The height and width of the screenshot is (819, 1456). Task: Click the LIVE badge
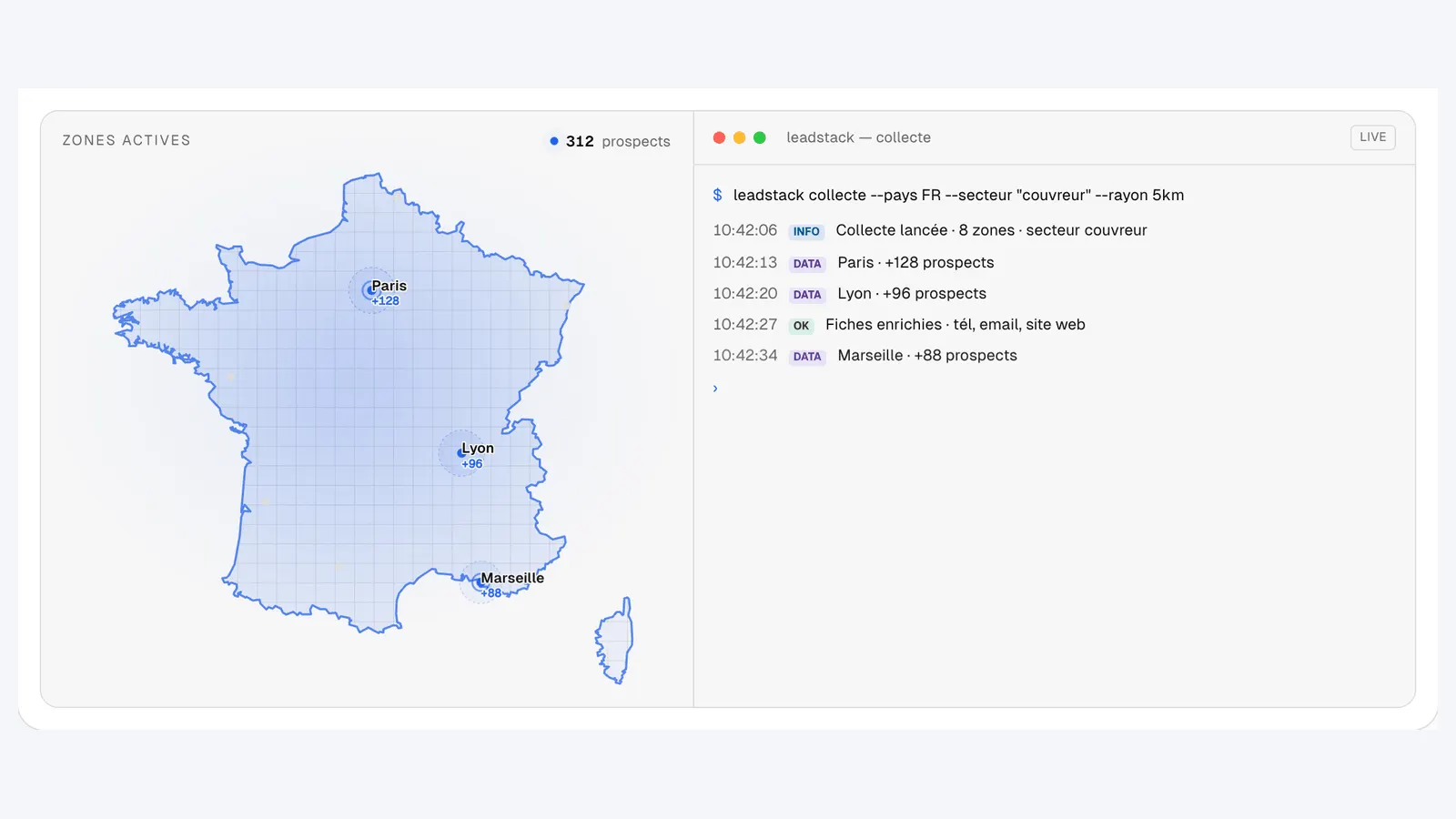[x=1372, y=137]
